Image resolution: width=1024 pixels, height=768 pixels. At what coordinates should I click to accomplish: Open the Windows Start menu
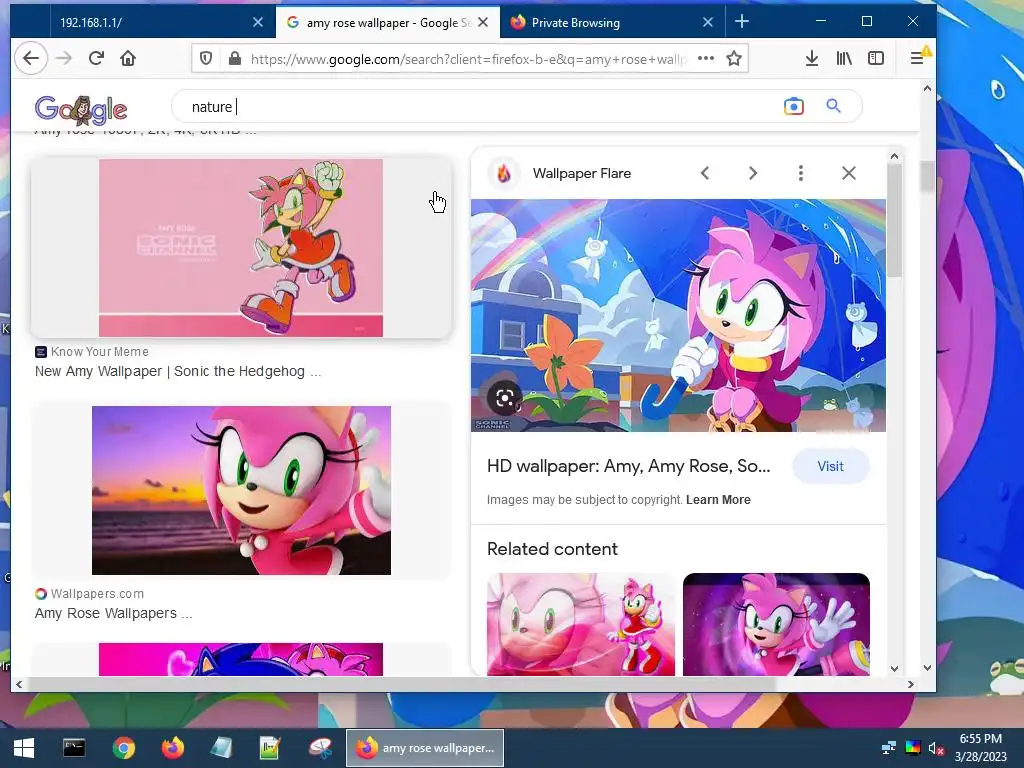tap(24, 748)
